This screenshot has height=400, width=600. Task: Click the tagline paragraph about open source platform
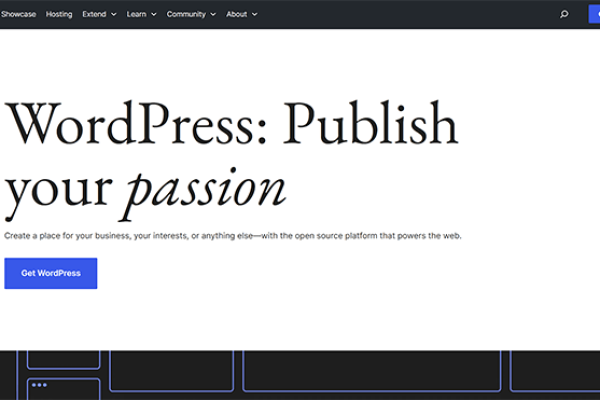click(232, 236)
